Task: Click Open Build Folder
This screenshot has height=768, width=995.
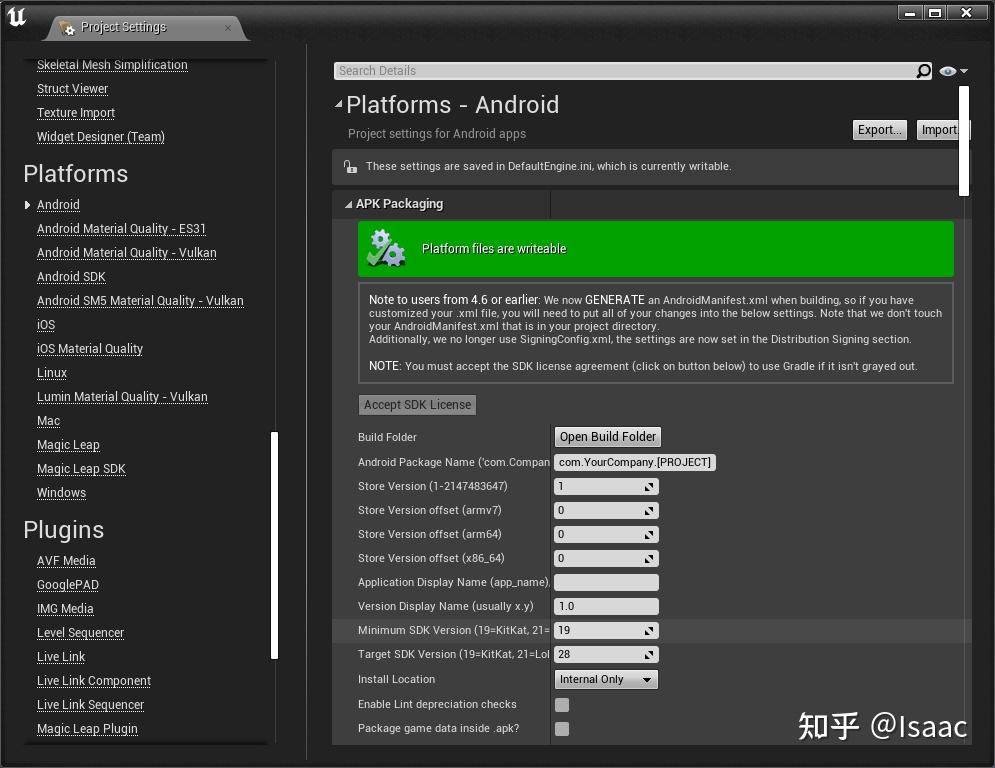Action: click(606, 437)
